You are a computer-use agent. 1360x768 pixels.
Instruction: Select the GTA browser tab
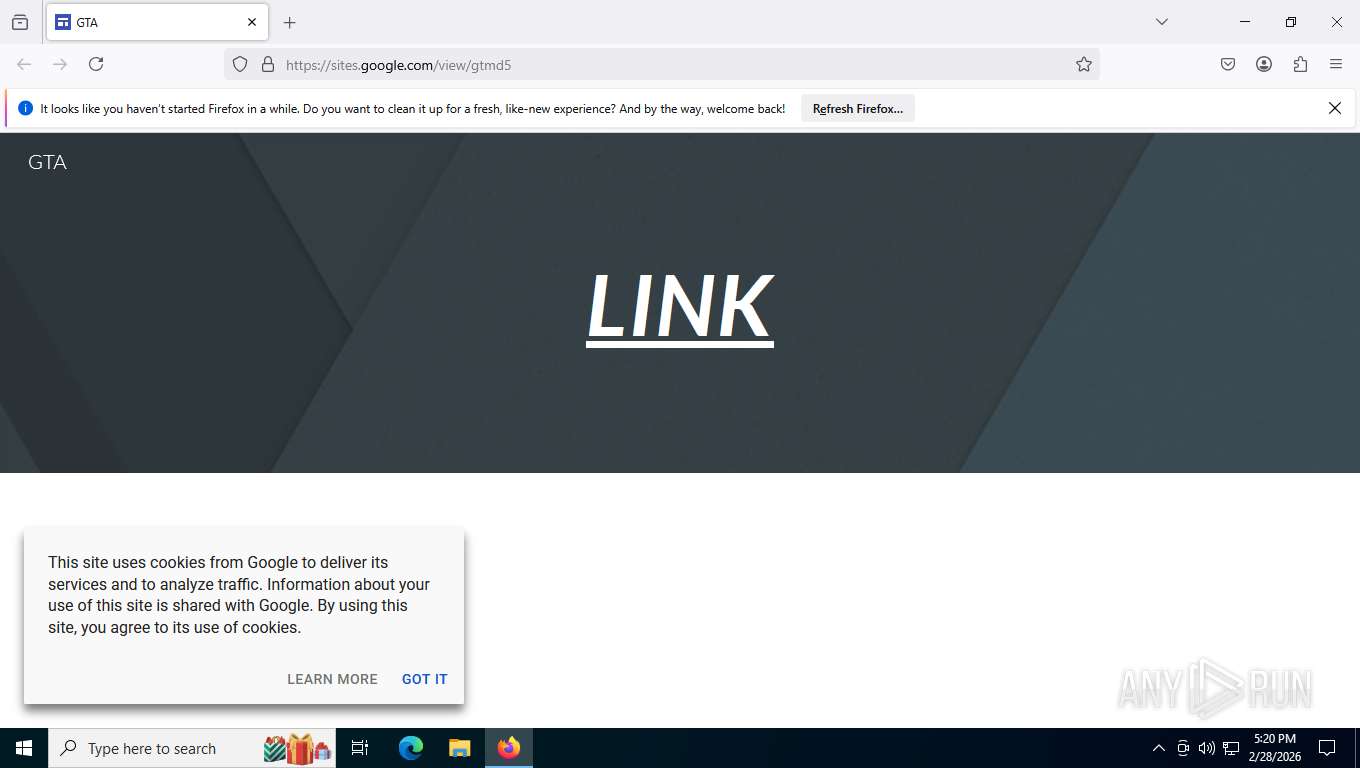pos(155,22)
